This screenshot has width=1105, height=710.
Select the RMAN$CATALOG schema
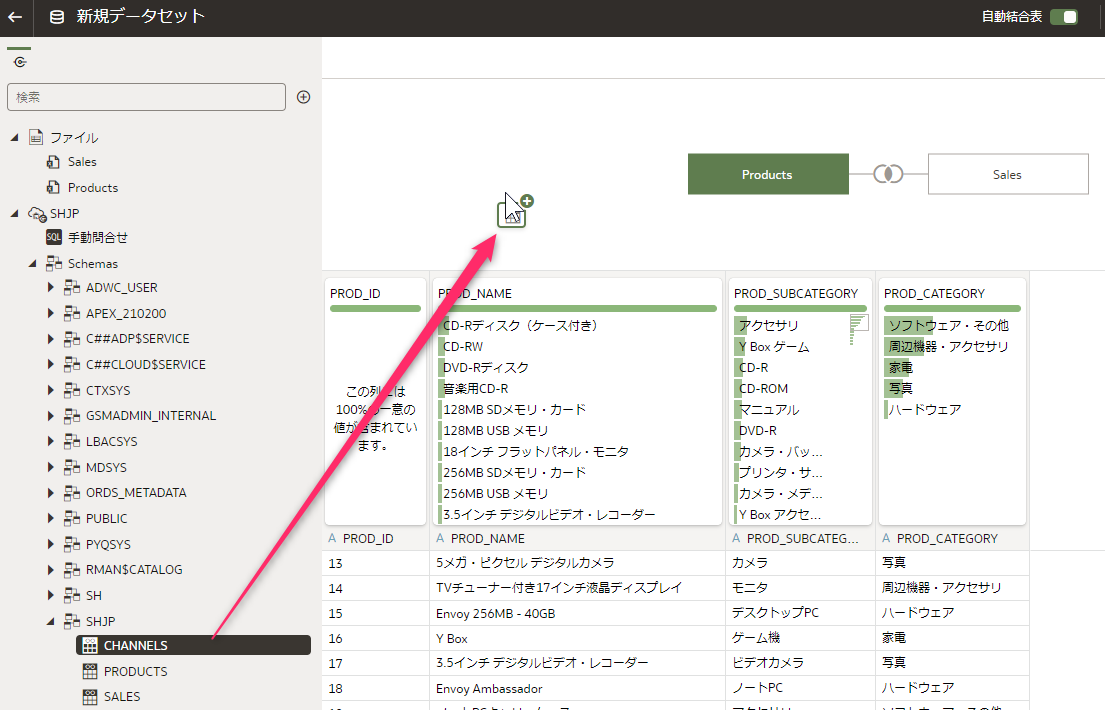134,570
